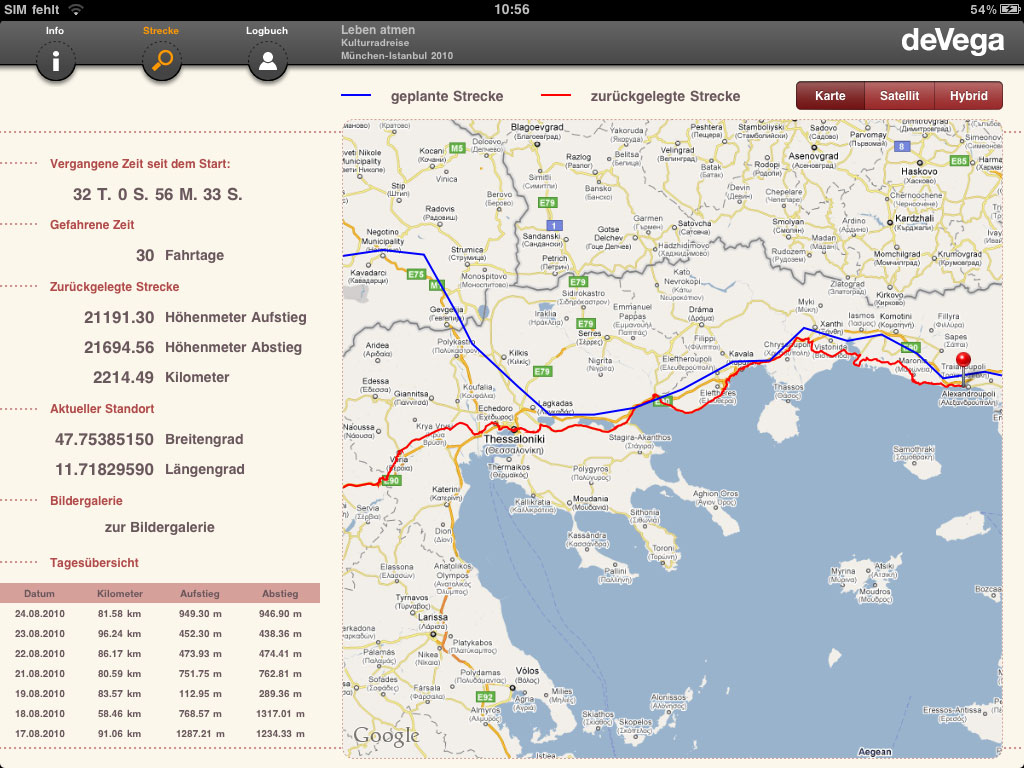This screenshot has width=1024, height=768.
Task: Tap the zurückgelegte Strecke legend label
Action: coord(665,96)
